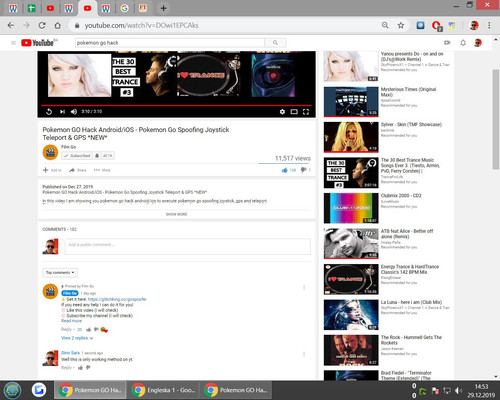Open YouTube notifications bell
This screenshot has width=500, height=400.
[x=463, y=43]
